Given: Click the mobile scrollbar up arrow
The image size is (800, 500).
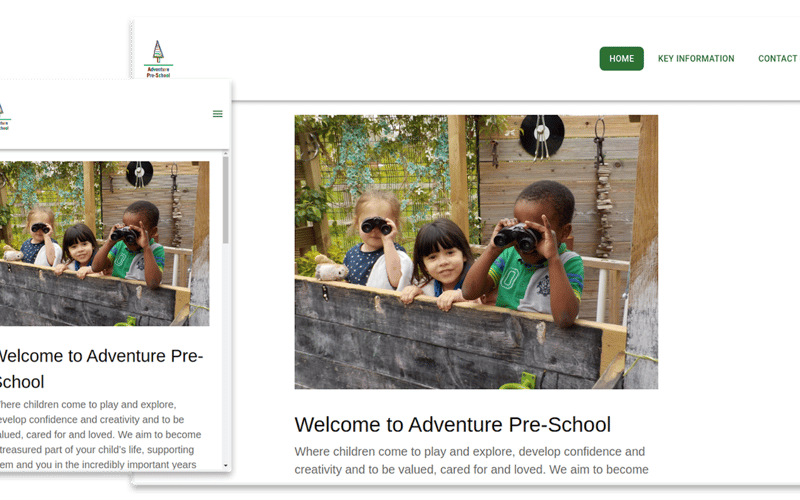Looking at the screenshot, I should point(226,154).
